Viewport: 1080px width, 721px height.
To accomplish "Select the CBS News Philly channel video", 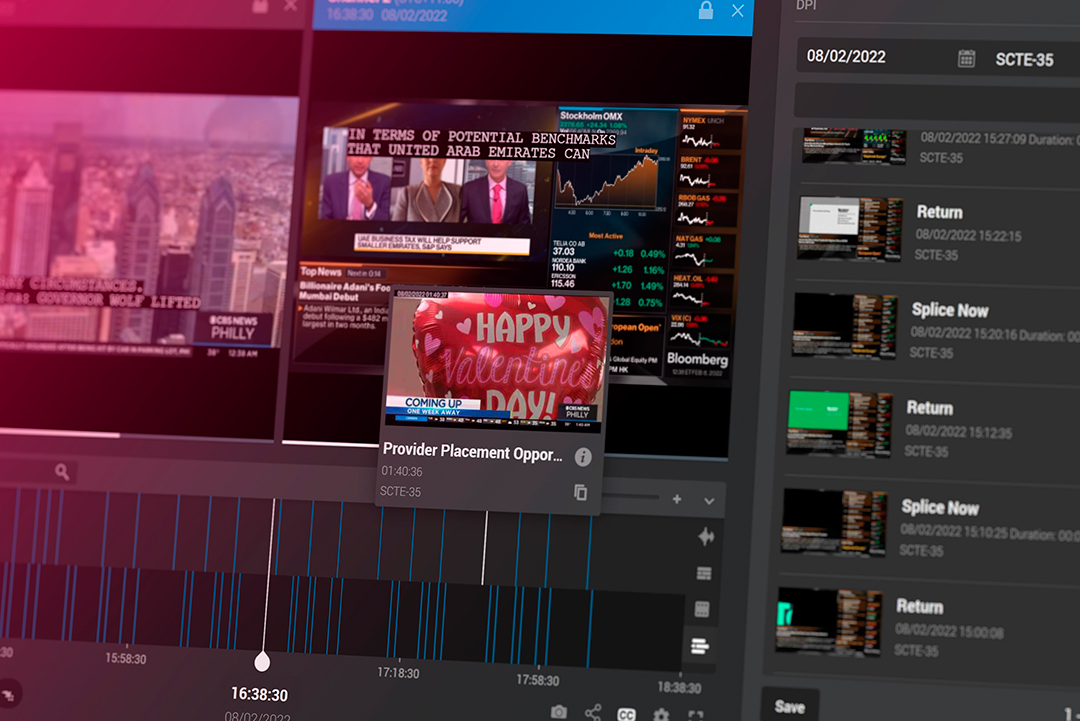I will pyautogui.click(x=143, y=225).
